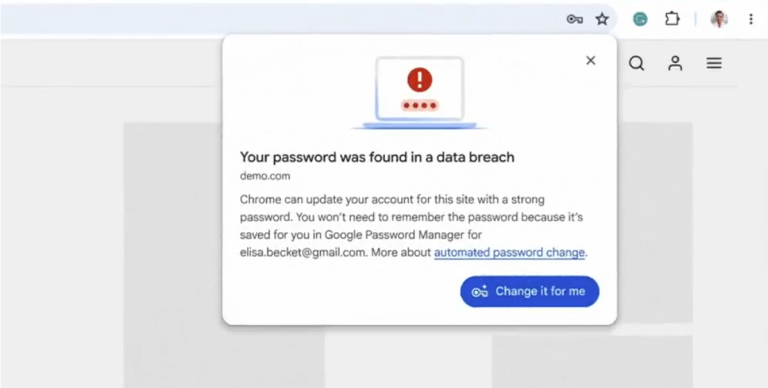Open the Chrome profile avatar
Screen dimensions: 768x388
coord(719,20)
